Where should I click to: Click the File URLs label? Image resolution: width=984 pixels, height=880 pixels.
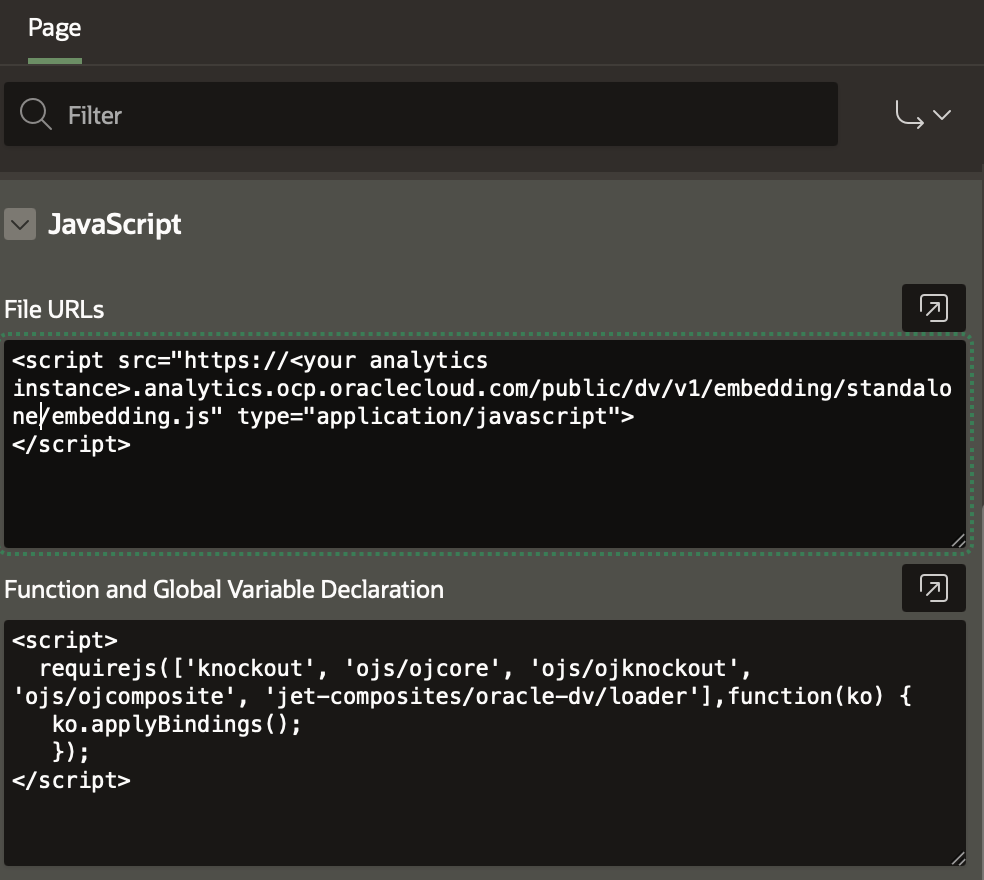pos(54,309)
